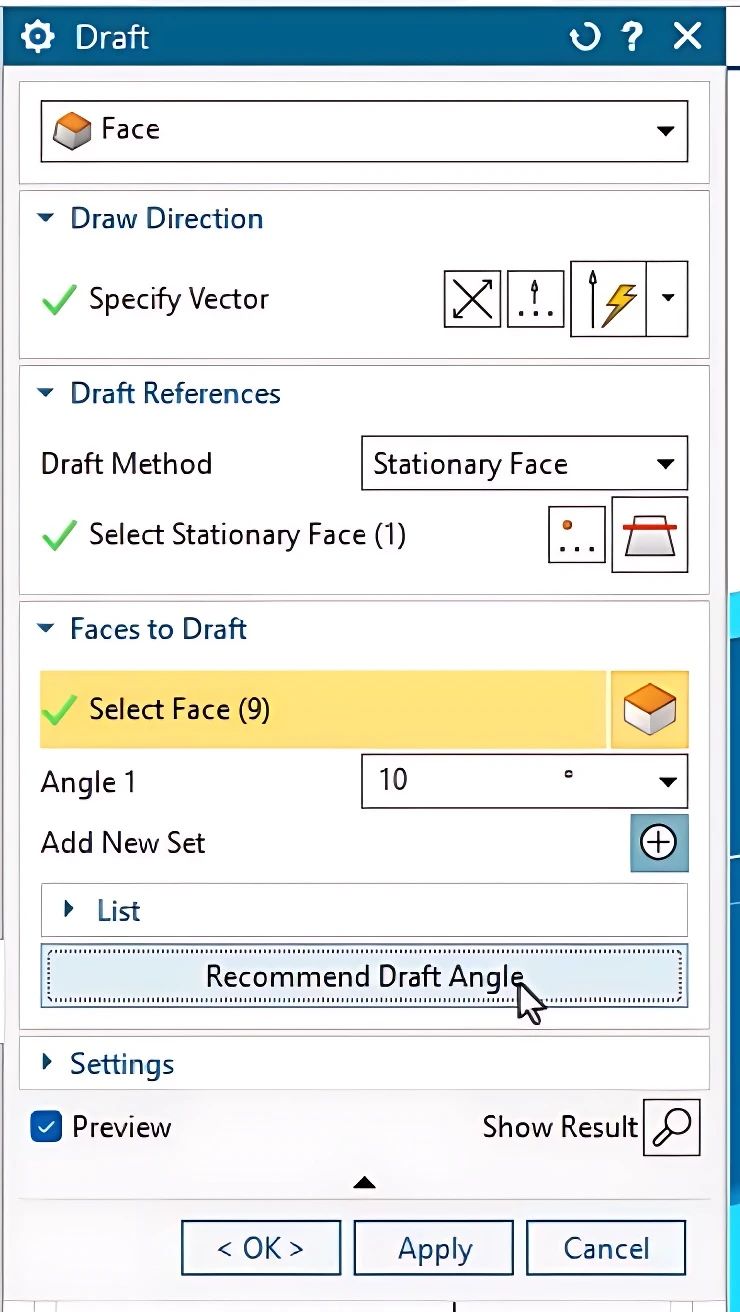The width and height of the screenshot is (740, 1312).
Task: Toggle the Preview checkbox
Action: point(46,1127)
